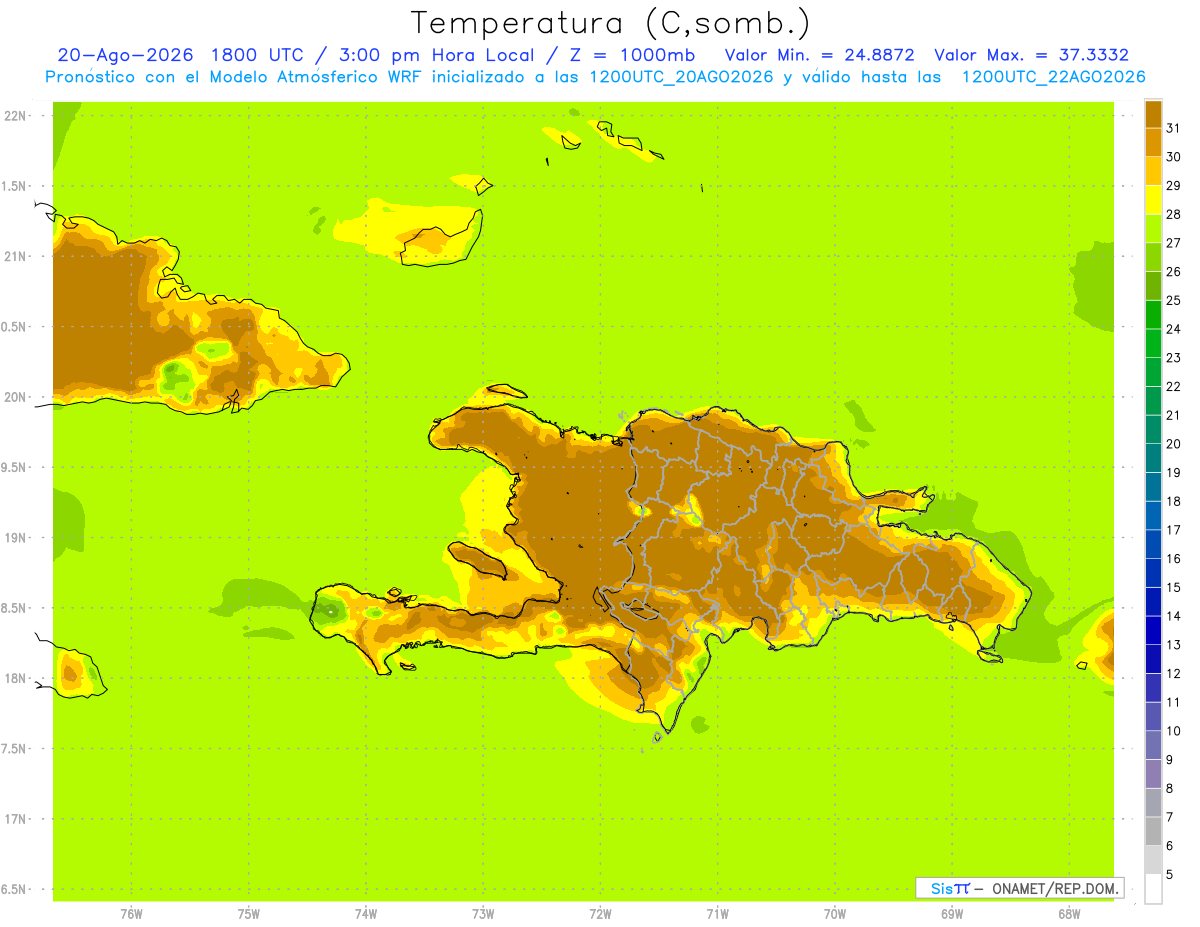1200x927 pixels.
Task: Click the "SisPI - ONAMET/REP.DOM." credit box
Action: coord(1019,888)
